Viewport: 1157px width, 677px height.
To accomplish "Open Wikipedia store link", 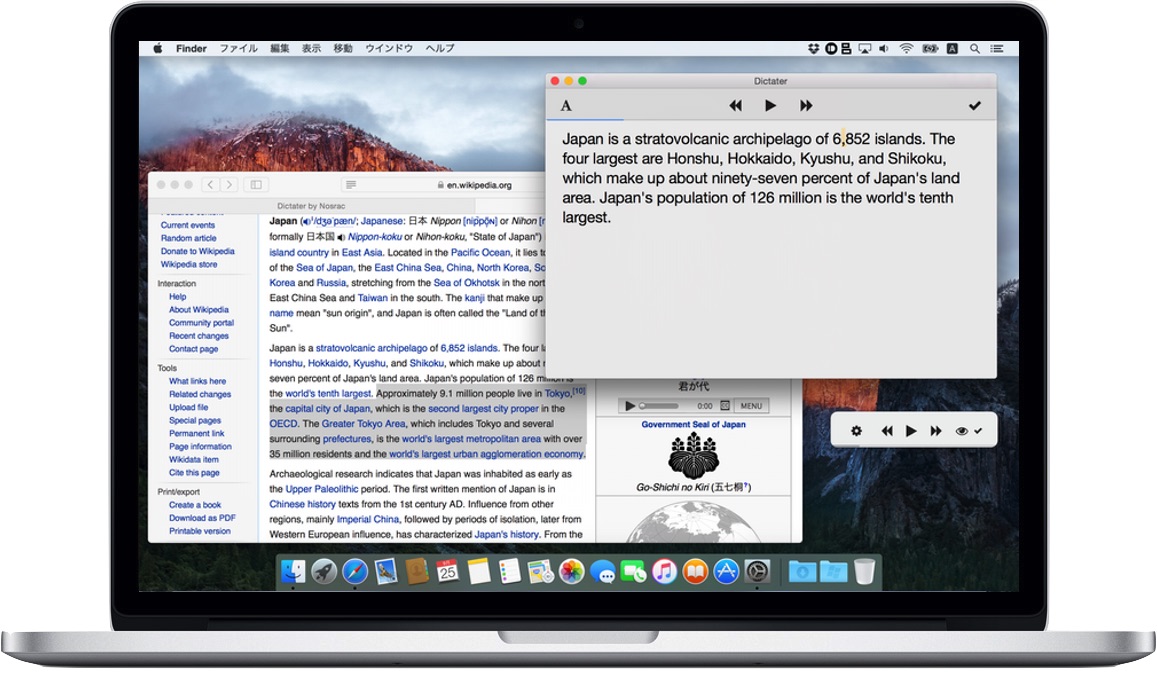I will tap(189, 264).
